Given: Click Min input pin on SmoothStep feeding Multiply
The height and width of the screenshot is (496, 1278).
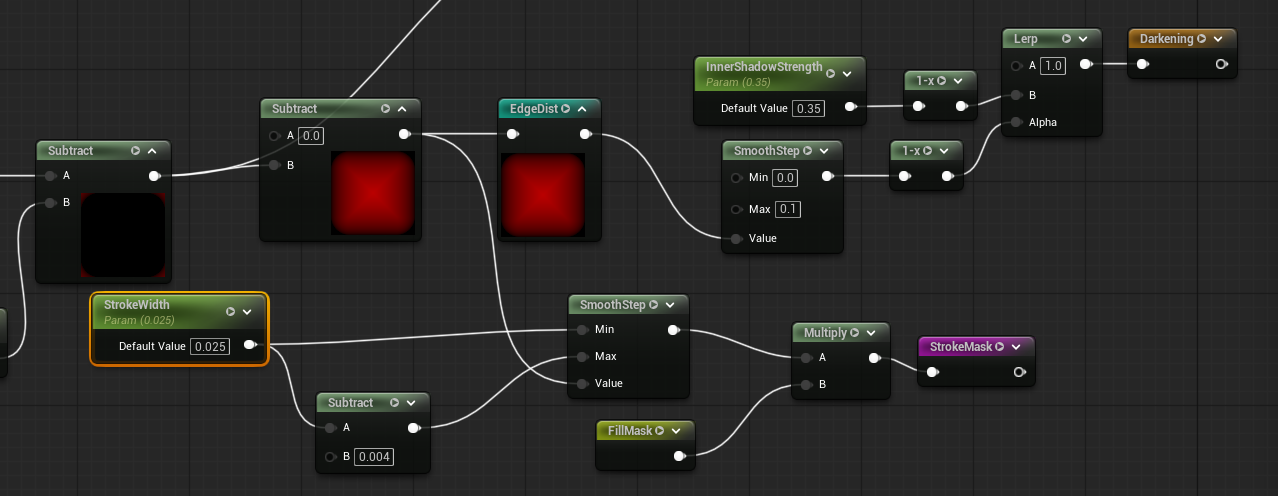Looking at the screenshot, I should [581, 329].
